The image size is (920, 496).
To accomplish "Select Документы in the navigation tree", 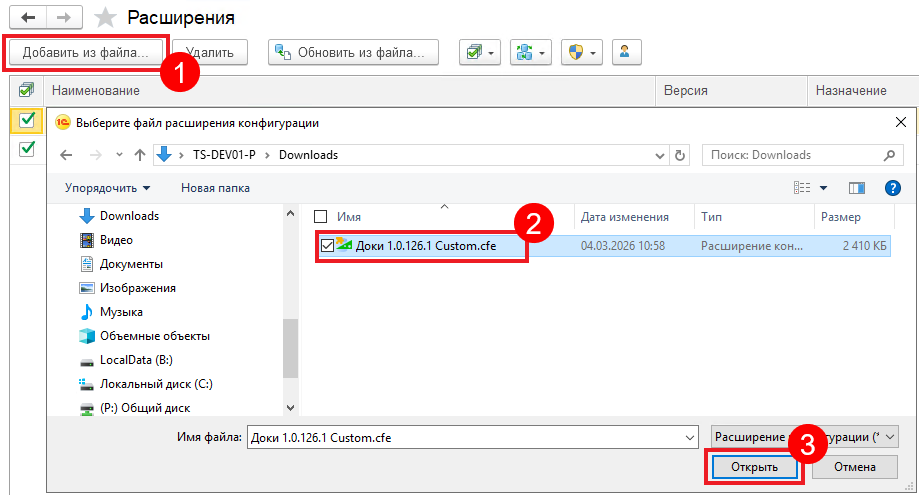I will pyautogui.click(x=131, y=264).
